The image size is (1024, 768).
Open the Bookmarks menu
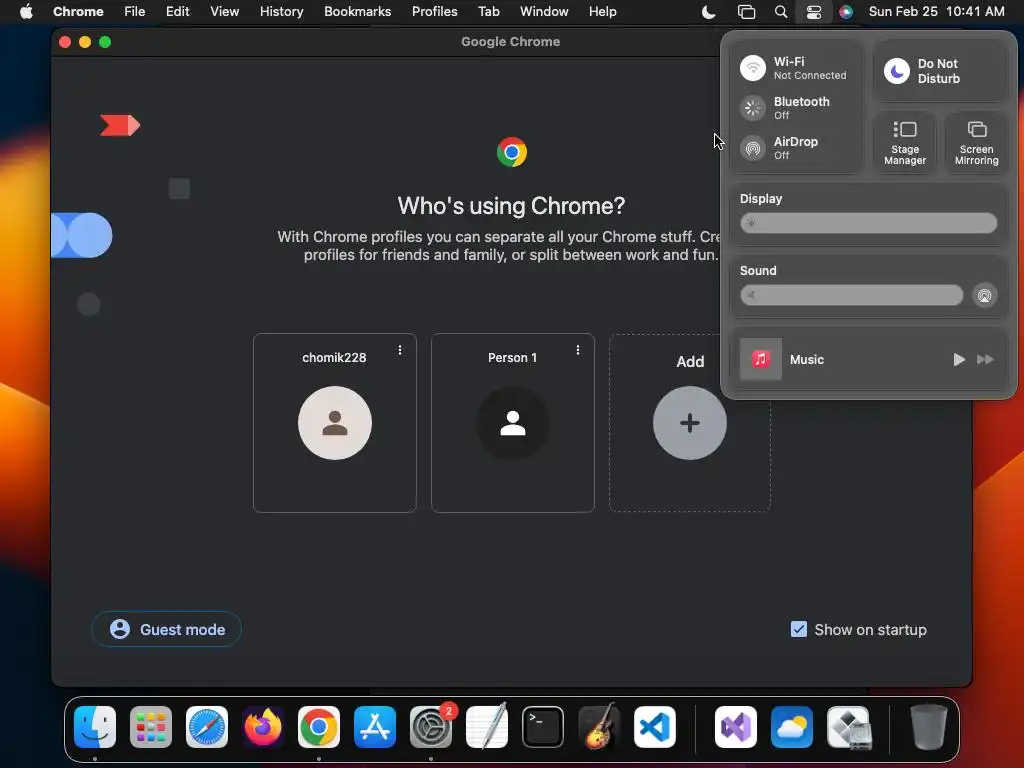pyautogui.click(x=357, y=11)
